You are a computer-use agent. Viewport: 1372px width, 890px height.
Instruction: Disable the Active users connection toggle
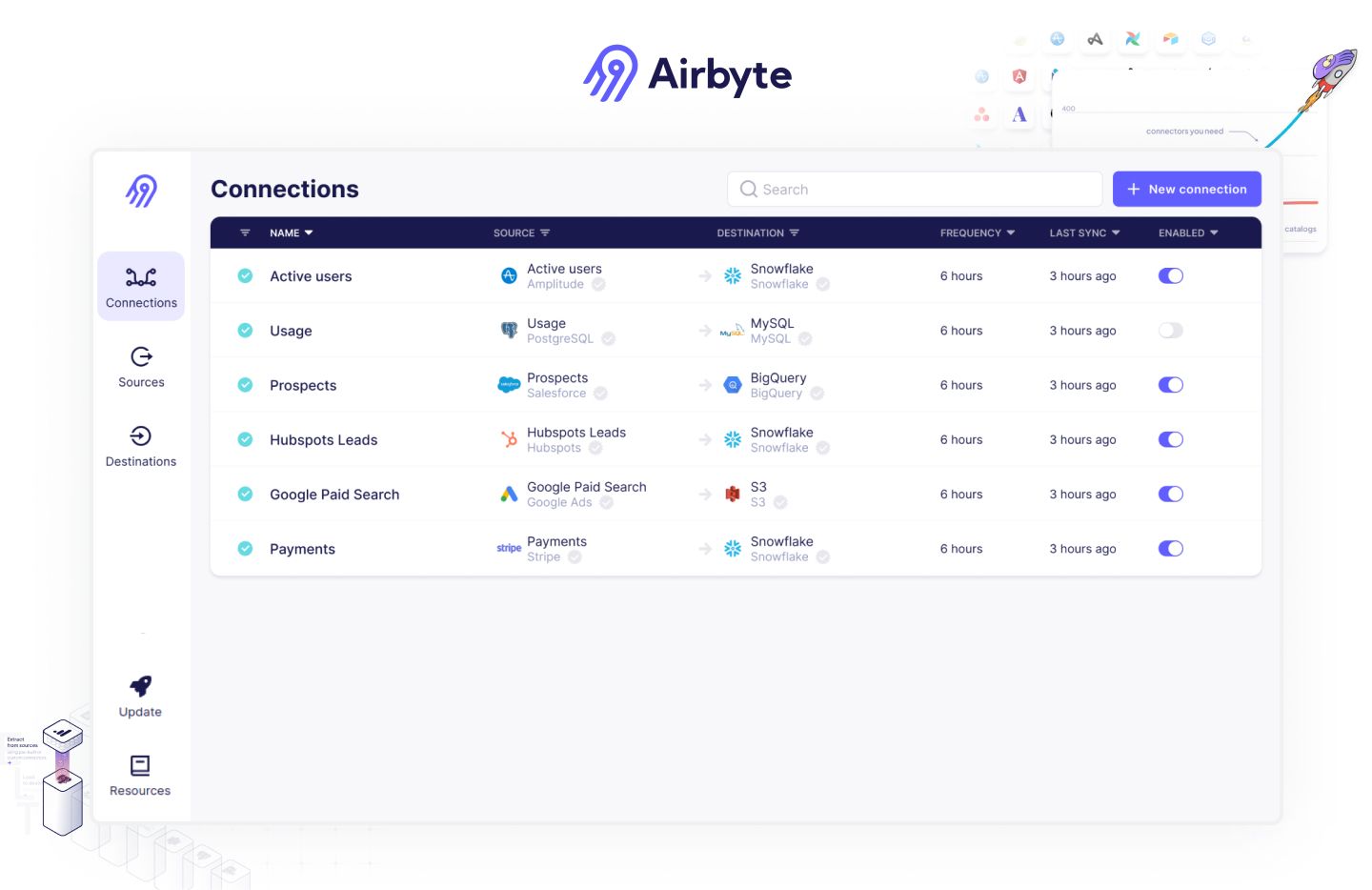click(x=1171, y=275)
